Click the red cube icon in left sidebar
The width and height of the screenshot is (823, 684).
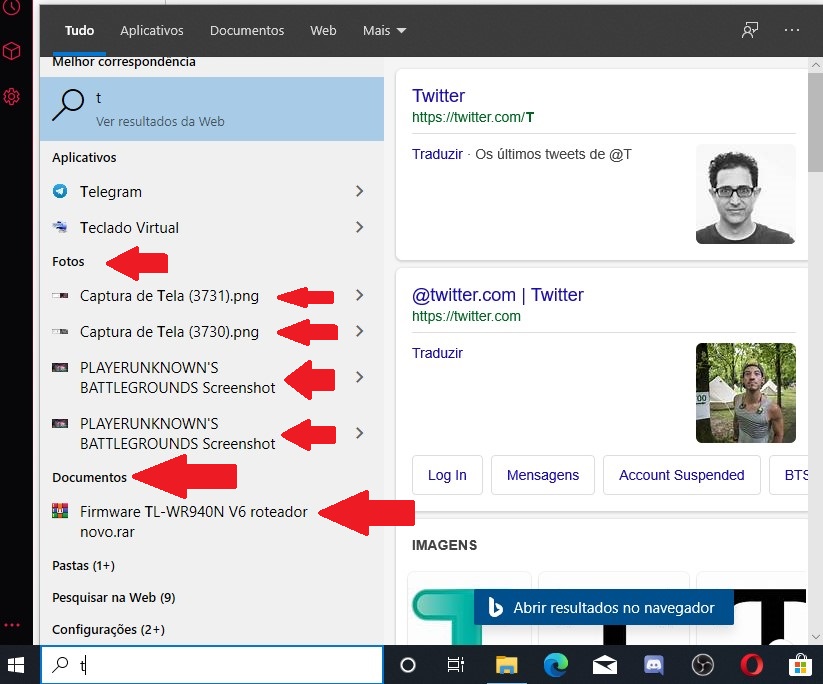pos(12,51)
